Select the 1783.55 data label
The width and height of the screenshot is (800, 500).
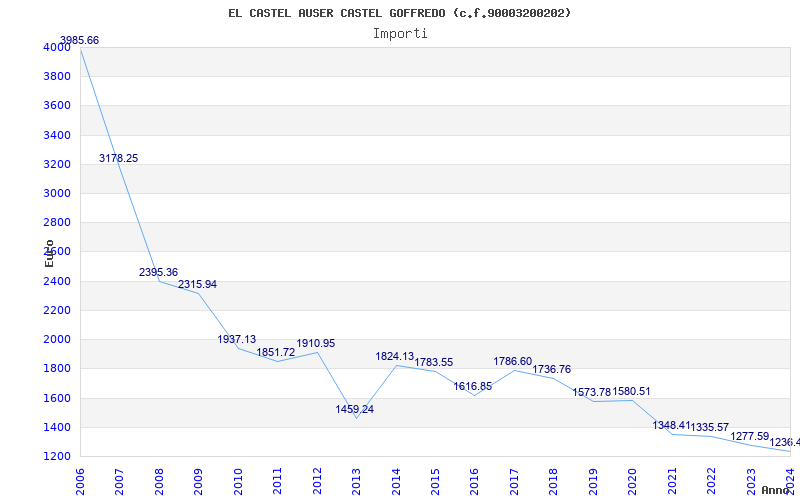pos(434,362)
